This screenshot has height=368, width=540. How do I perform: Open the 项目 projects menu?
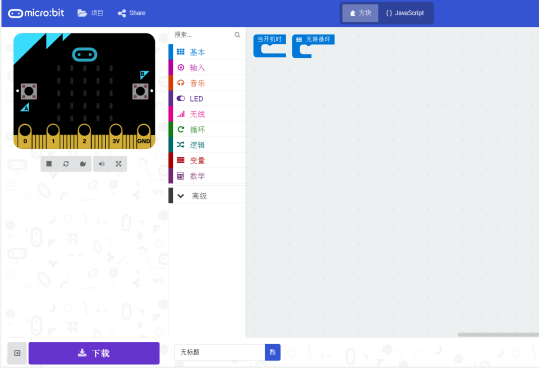point(90,13)
